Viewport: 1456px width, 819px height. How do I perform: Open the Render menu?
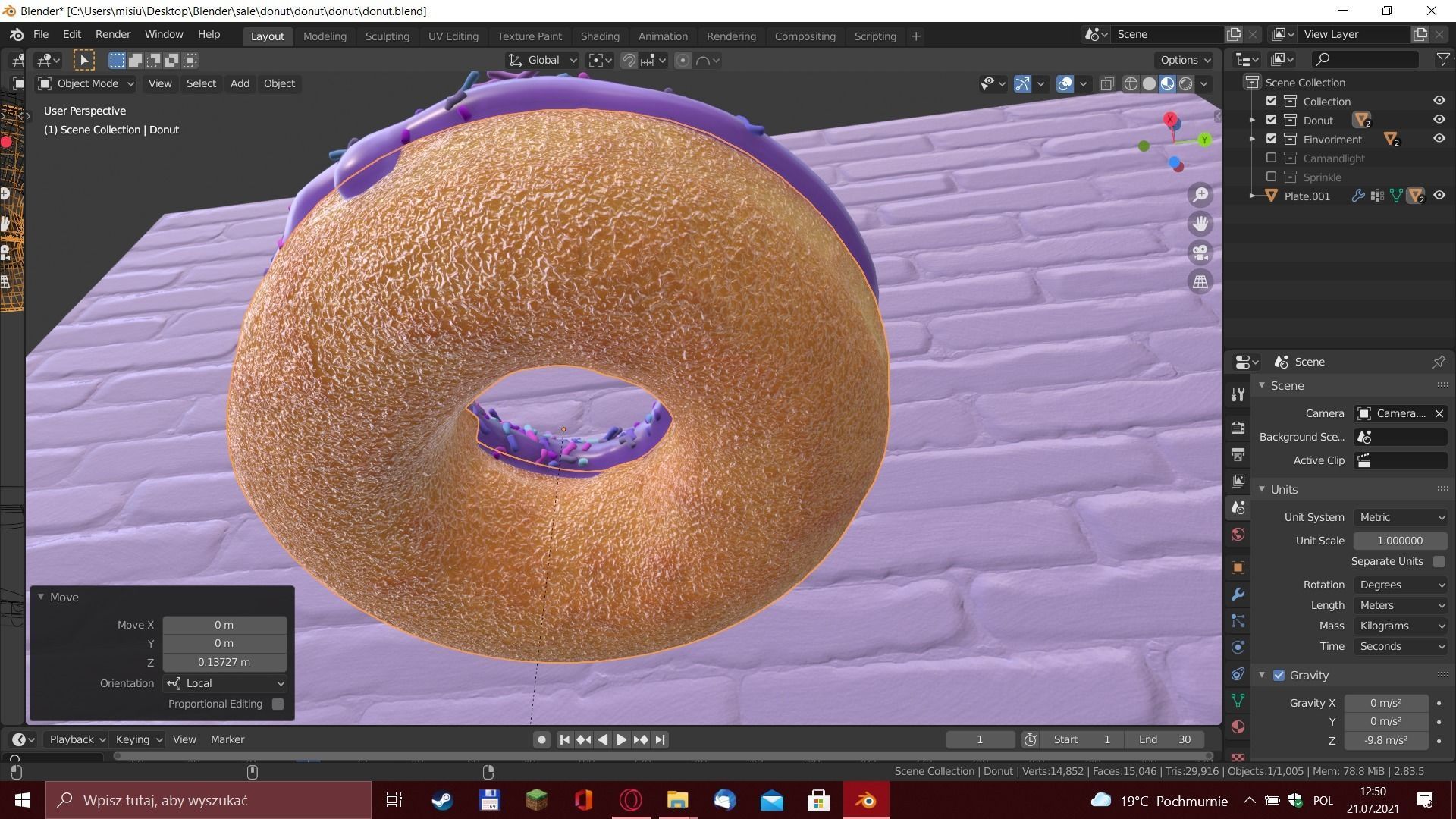[x=112, y=34]
